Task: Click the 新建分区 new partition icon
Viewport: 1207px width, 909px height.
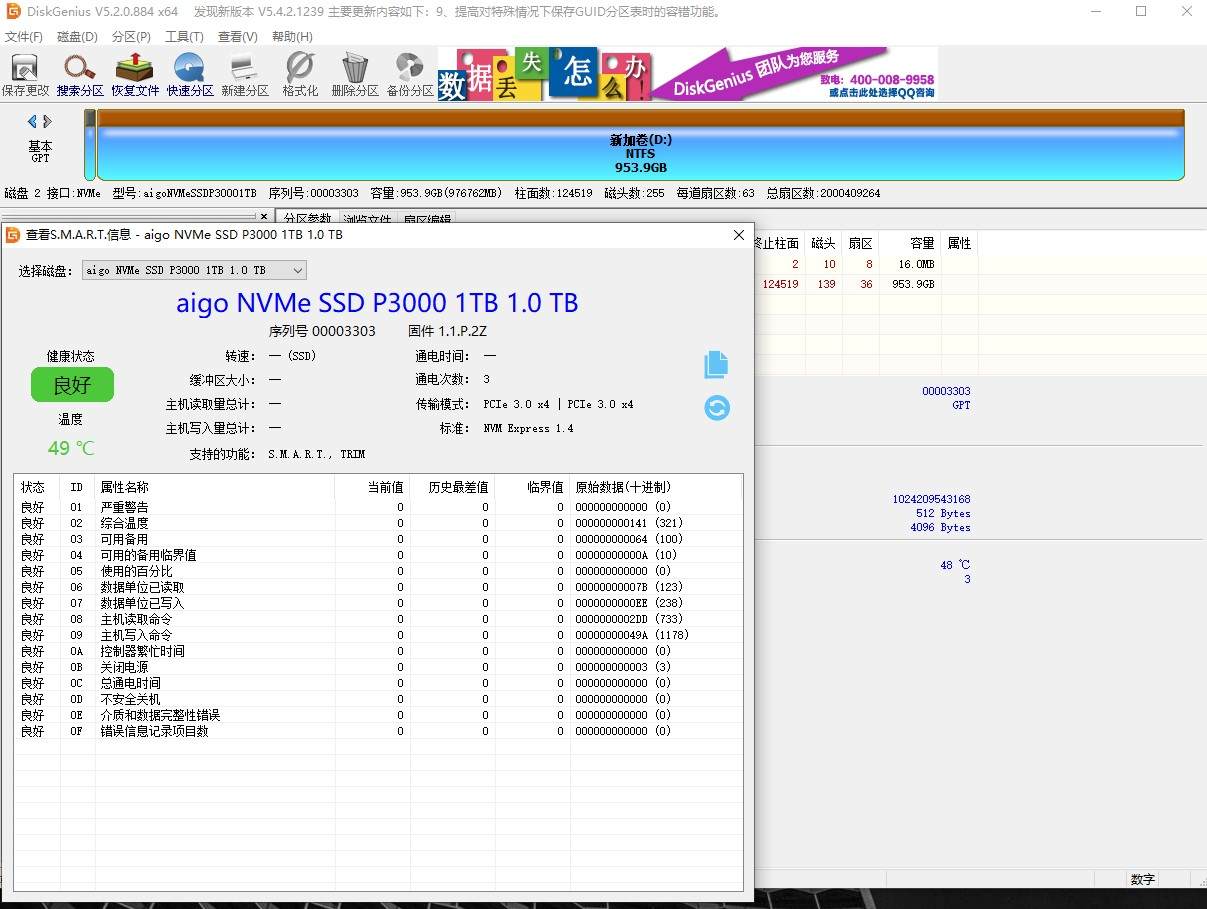Action: coord(245,75)
